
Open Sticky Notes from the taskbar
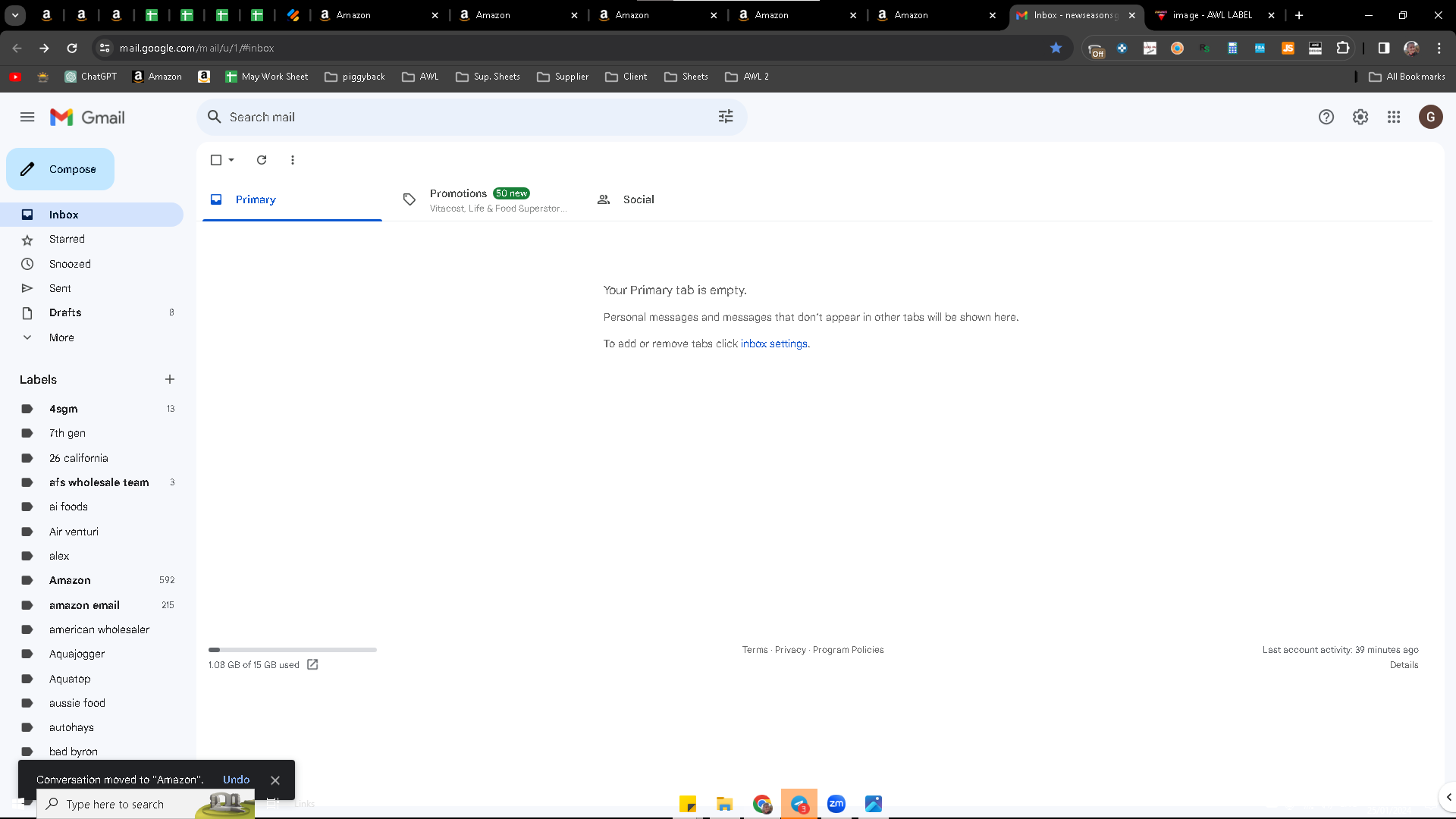(688, 804)
